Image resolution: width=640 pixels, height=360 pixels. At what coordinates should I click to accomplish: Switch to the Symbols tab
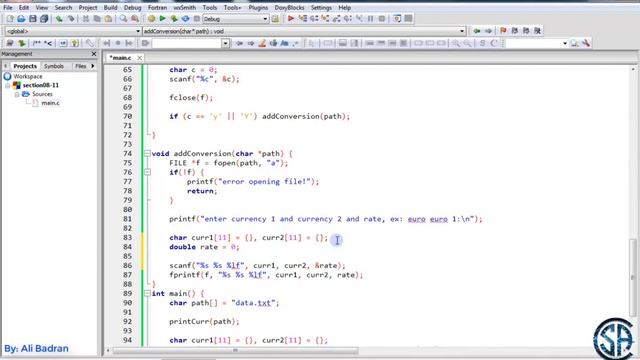(54, 66)
